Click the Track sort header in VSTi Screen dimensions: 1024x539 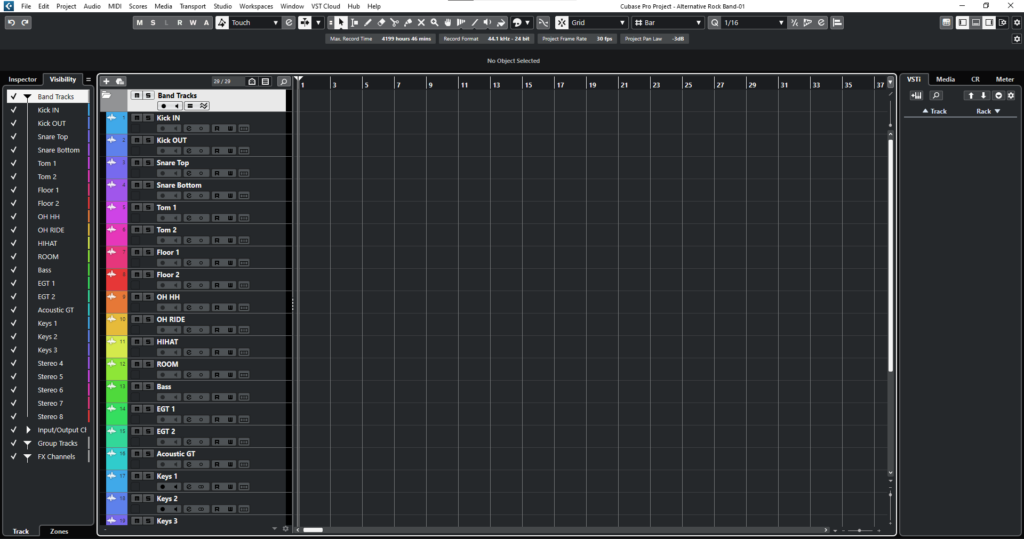(935, 111)
